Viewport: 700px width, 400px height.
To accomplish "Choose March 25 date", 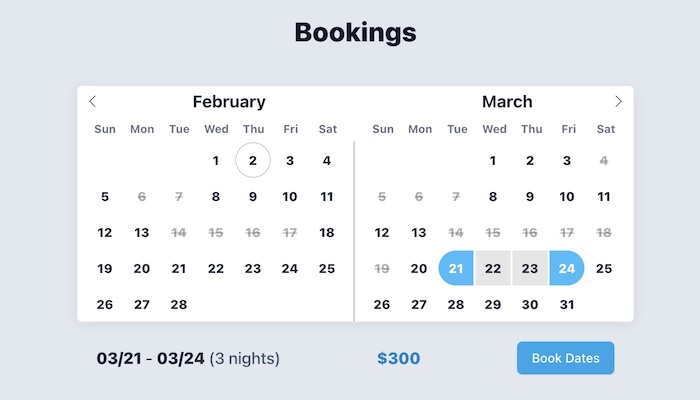I will tap(604, 268).
